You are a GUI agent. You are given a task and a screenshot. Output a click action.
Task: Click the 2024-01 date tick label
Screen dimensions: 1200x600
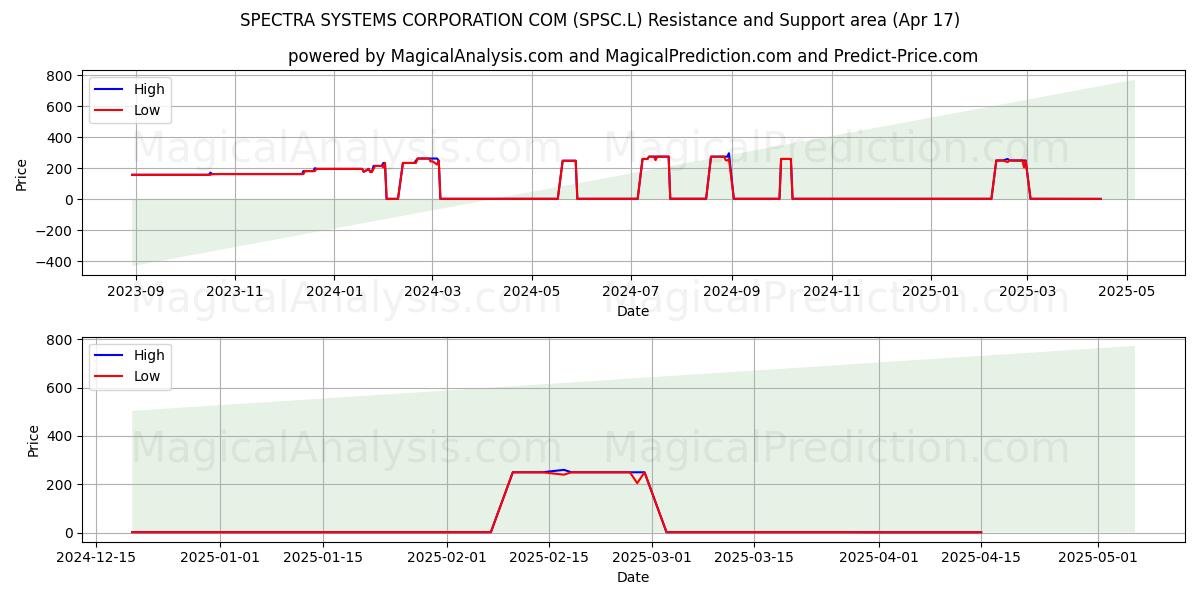(x=334, y=291)
